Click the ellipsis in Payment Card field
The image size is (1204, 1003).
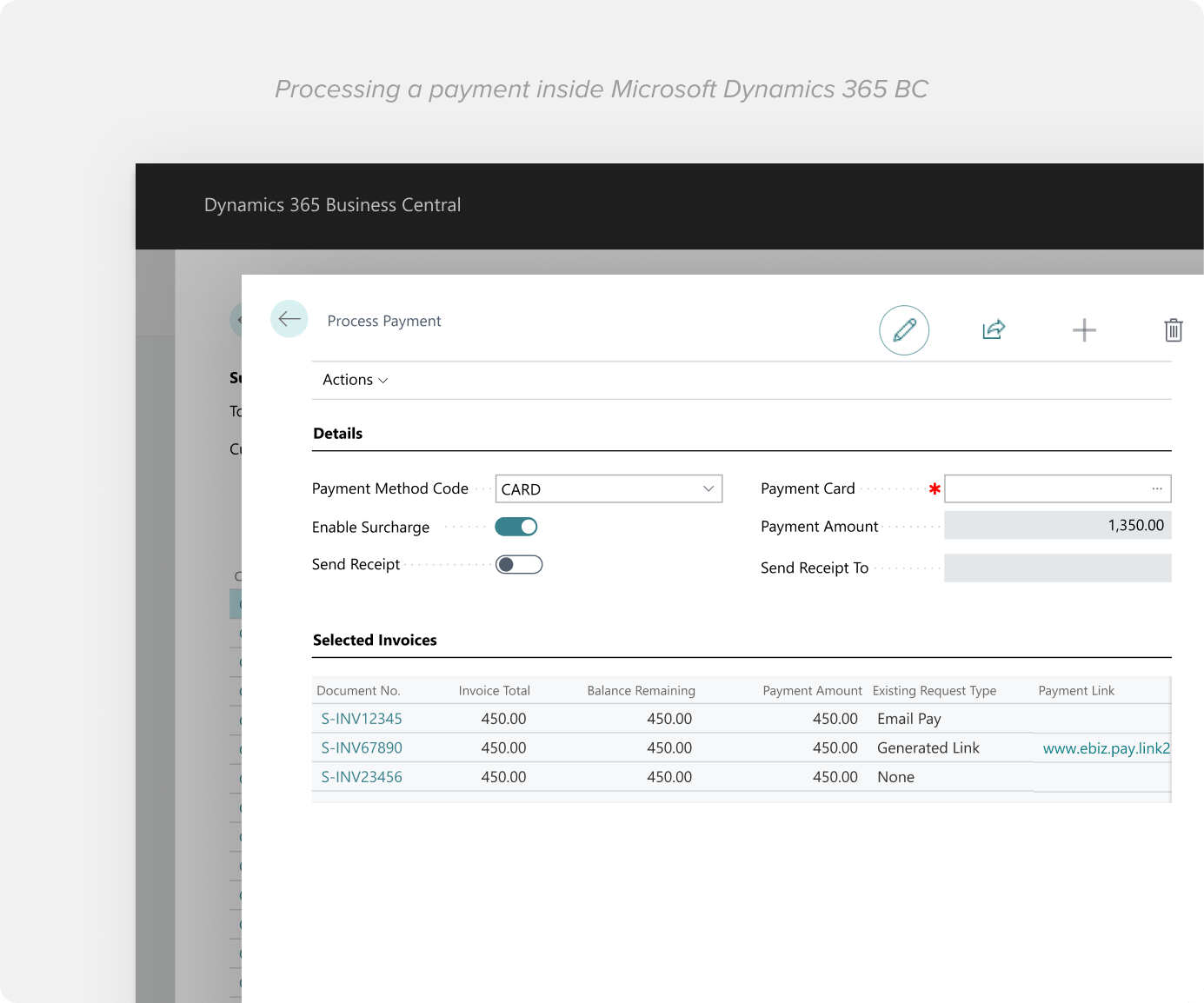(1156, 488)
